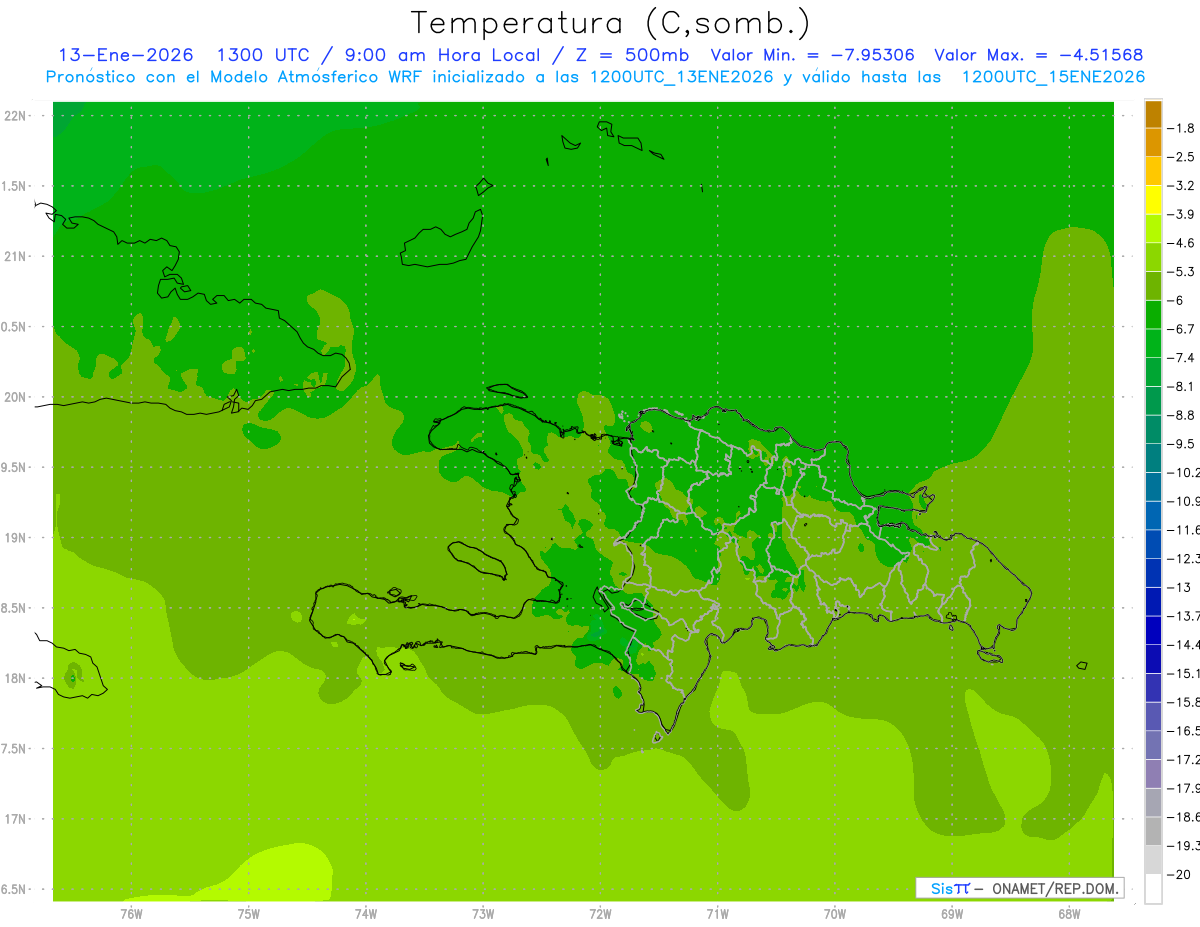Click the '-11.6' colorbar value

(1184, 529)
